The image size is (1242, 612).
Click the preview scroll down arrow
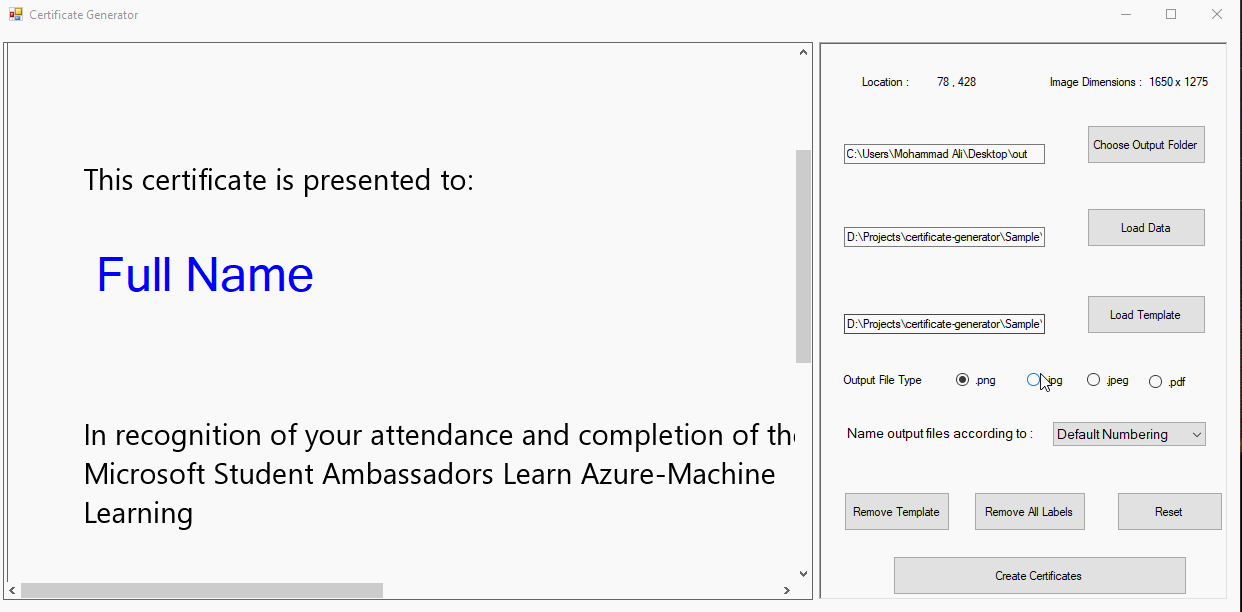[803, 574]
